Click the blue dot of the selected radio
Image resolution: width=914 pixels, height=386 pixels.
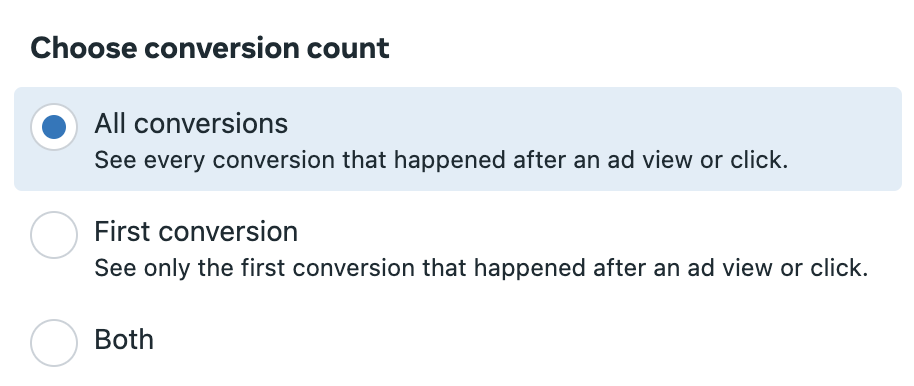tap(54, 127)
